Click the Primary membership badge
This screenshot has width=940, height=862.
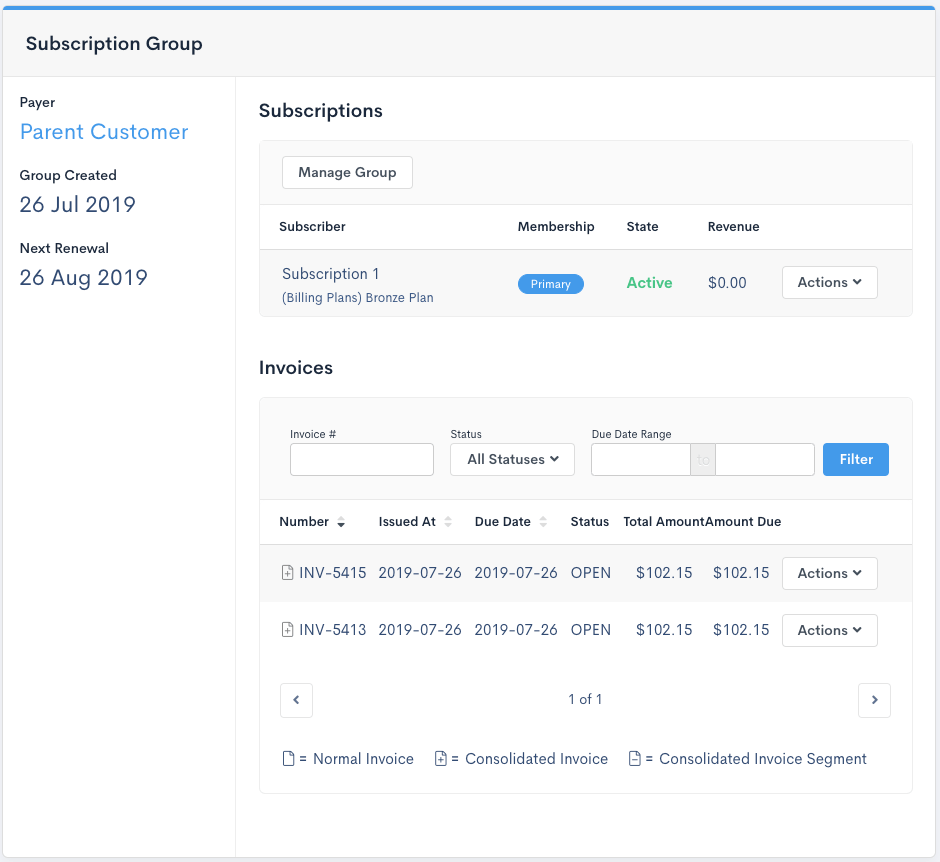point(550,284)
